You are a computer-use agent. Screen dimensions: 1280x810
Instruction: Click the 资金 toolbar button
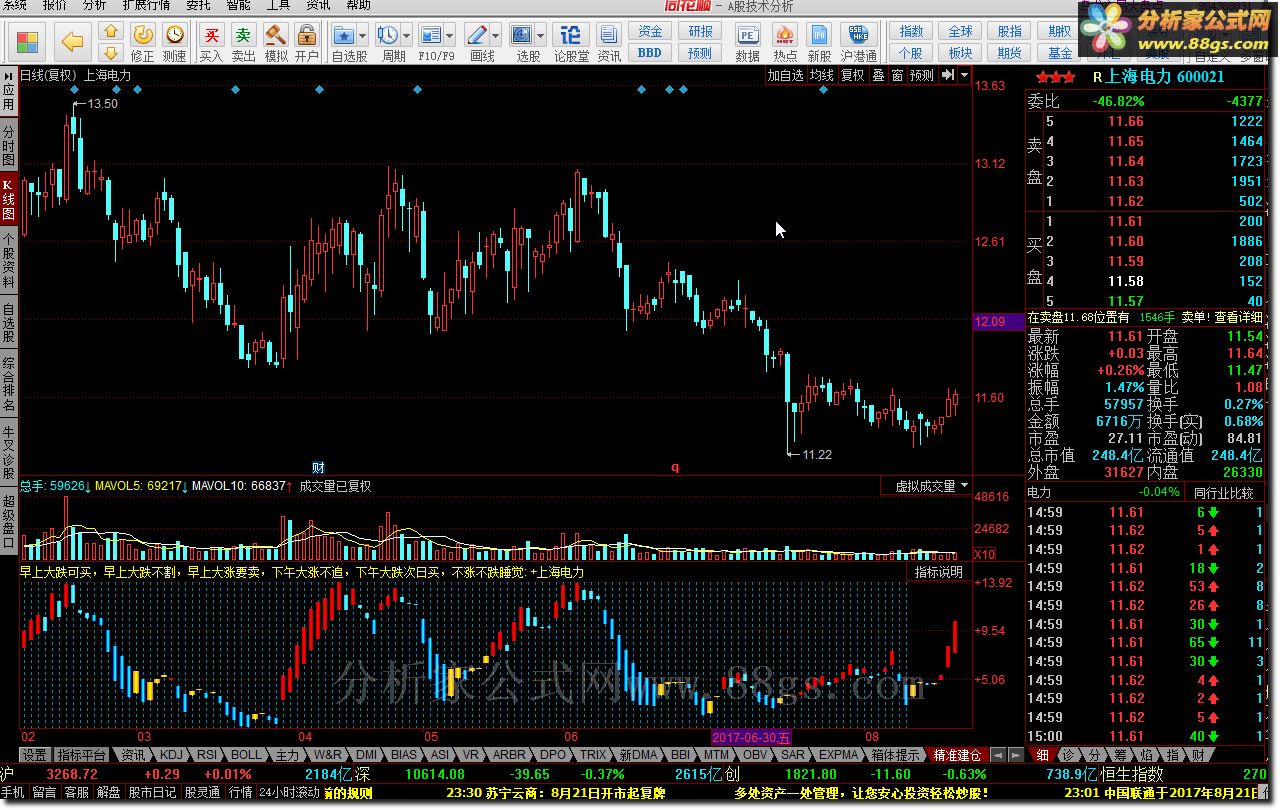pos(651,32)
